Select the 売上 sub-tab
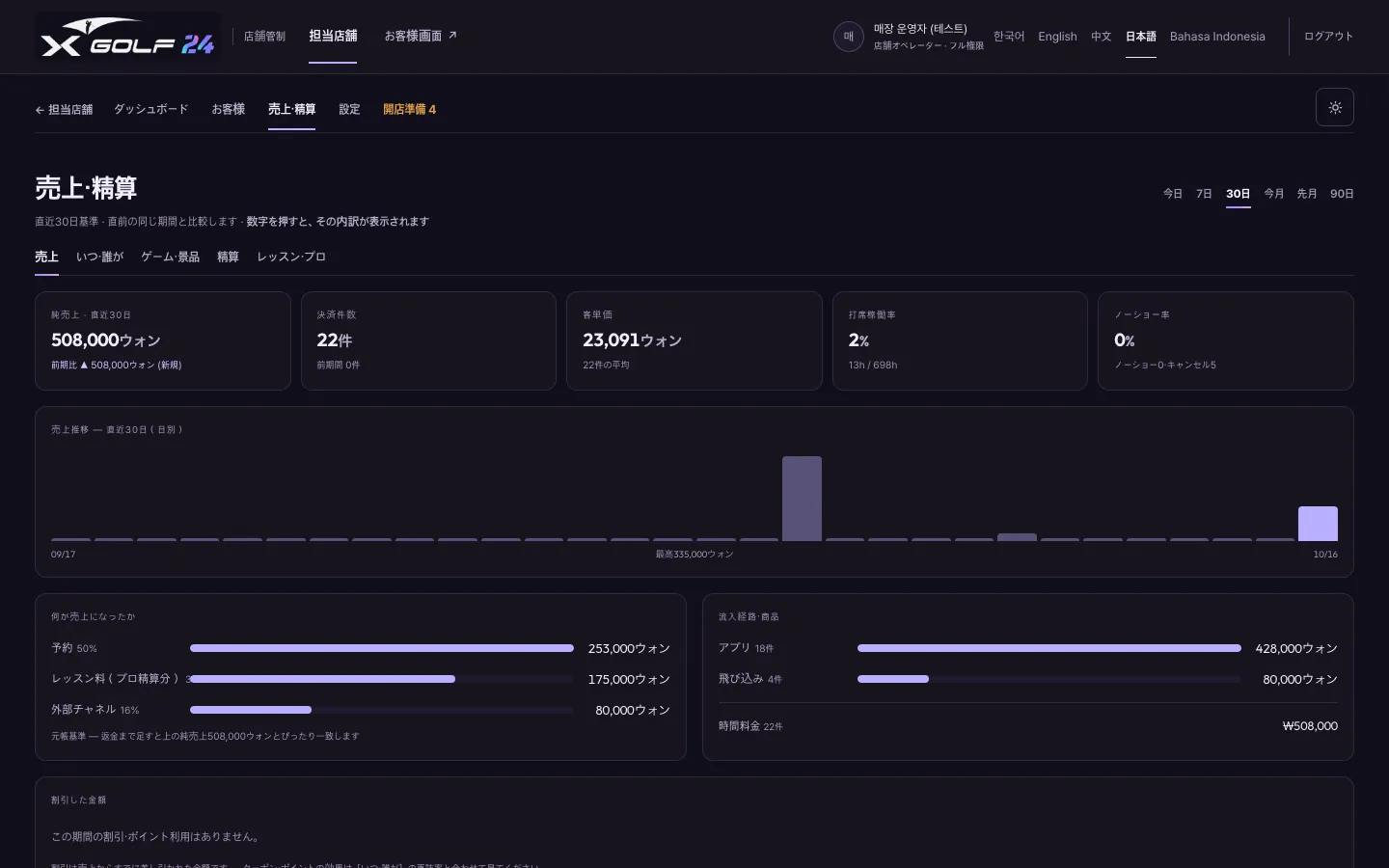1389x868 pixels. point(46,258)
